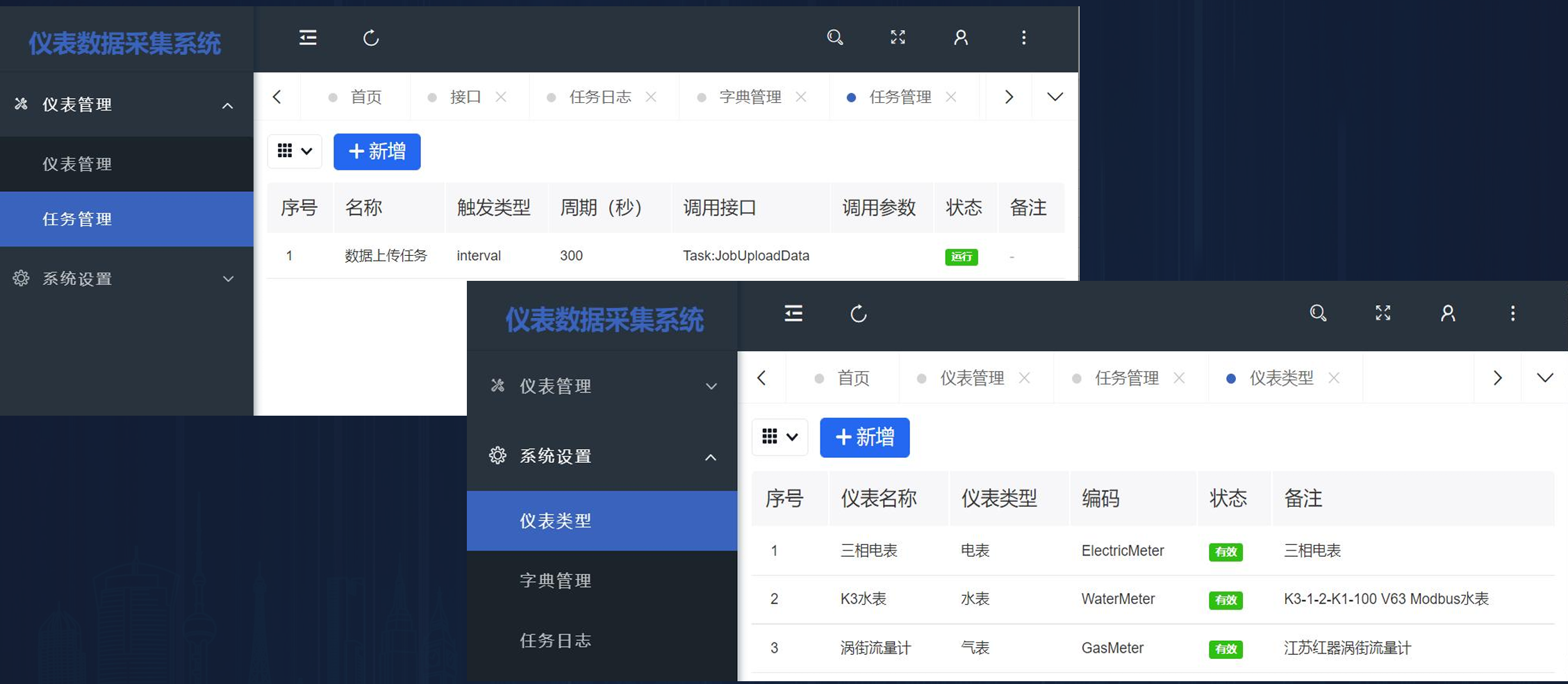Click the grid layout icon above the task table
The width and height of the screenshot is (1568, 684).
286,151
